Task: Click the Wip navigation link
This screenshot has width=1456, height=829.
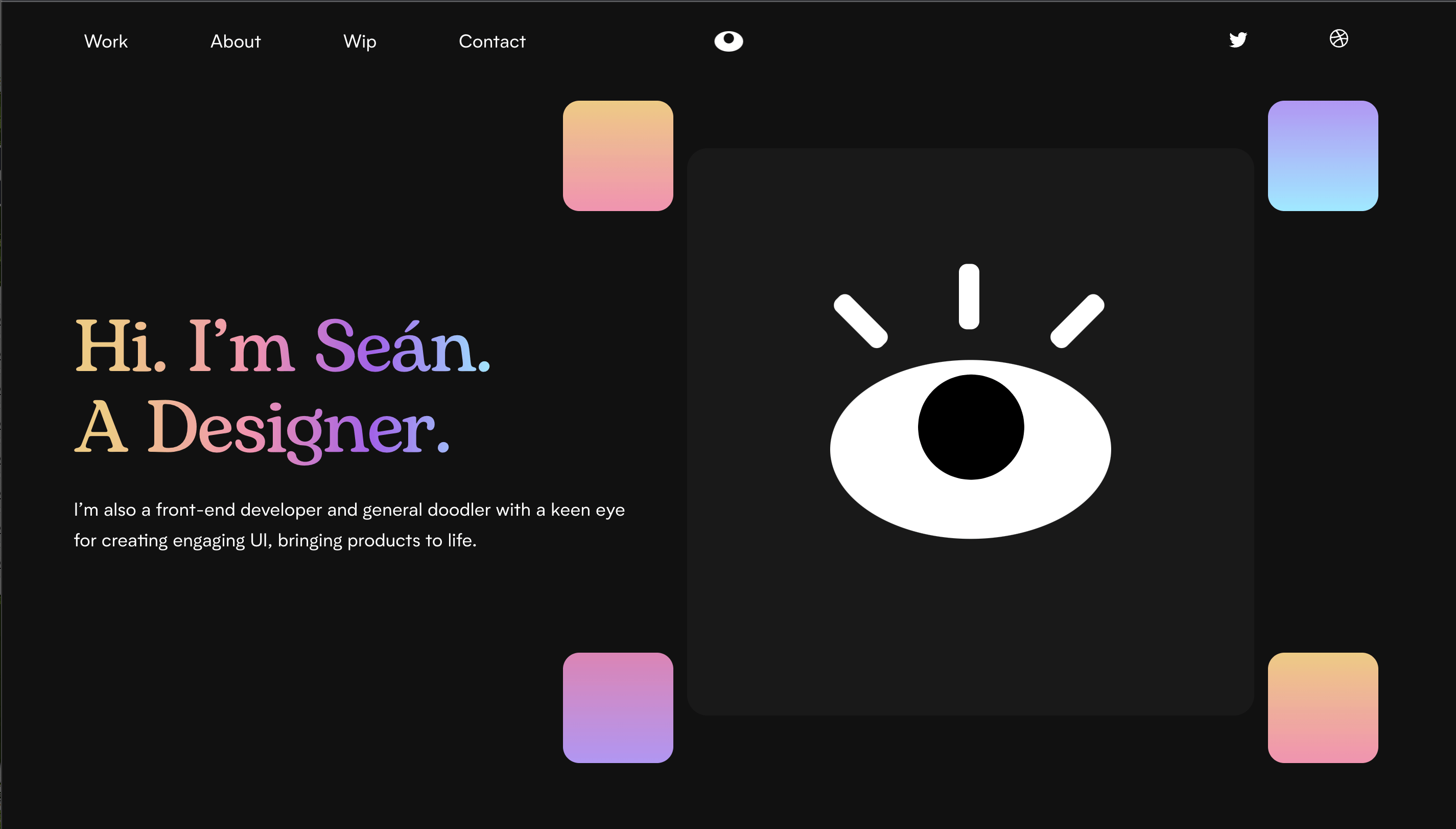Action: coord(360,40)
